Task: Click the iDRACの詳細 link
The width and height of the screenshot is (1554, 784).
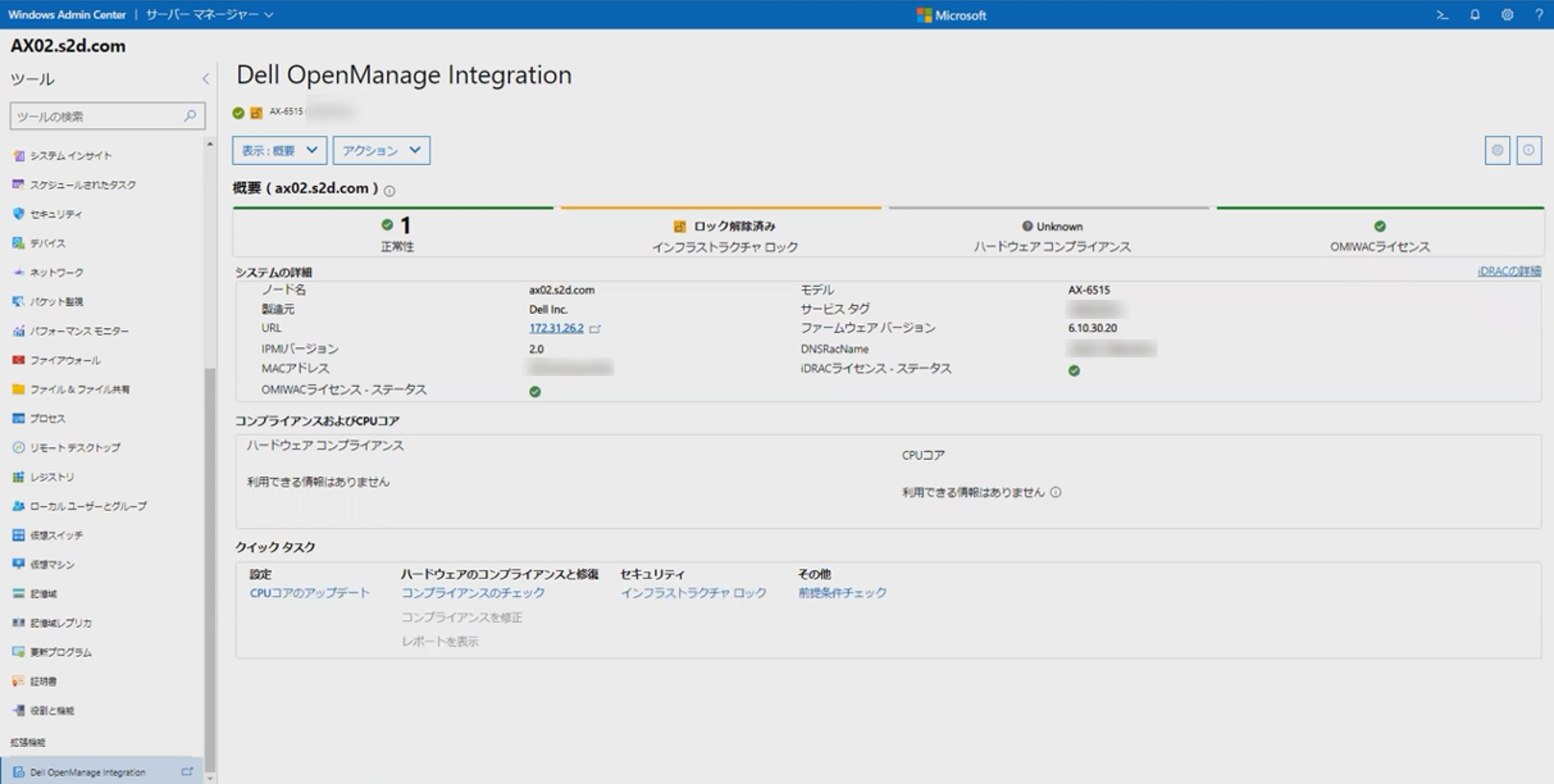Action: click(x=1509, y=271)
